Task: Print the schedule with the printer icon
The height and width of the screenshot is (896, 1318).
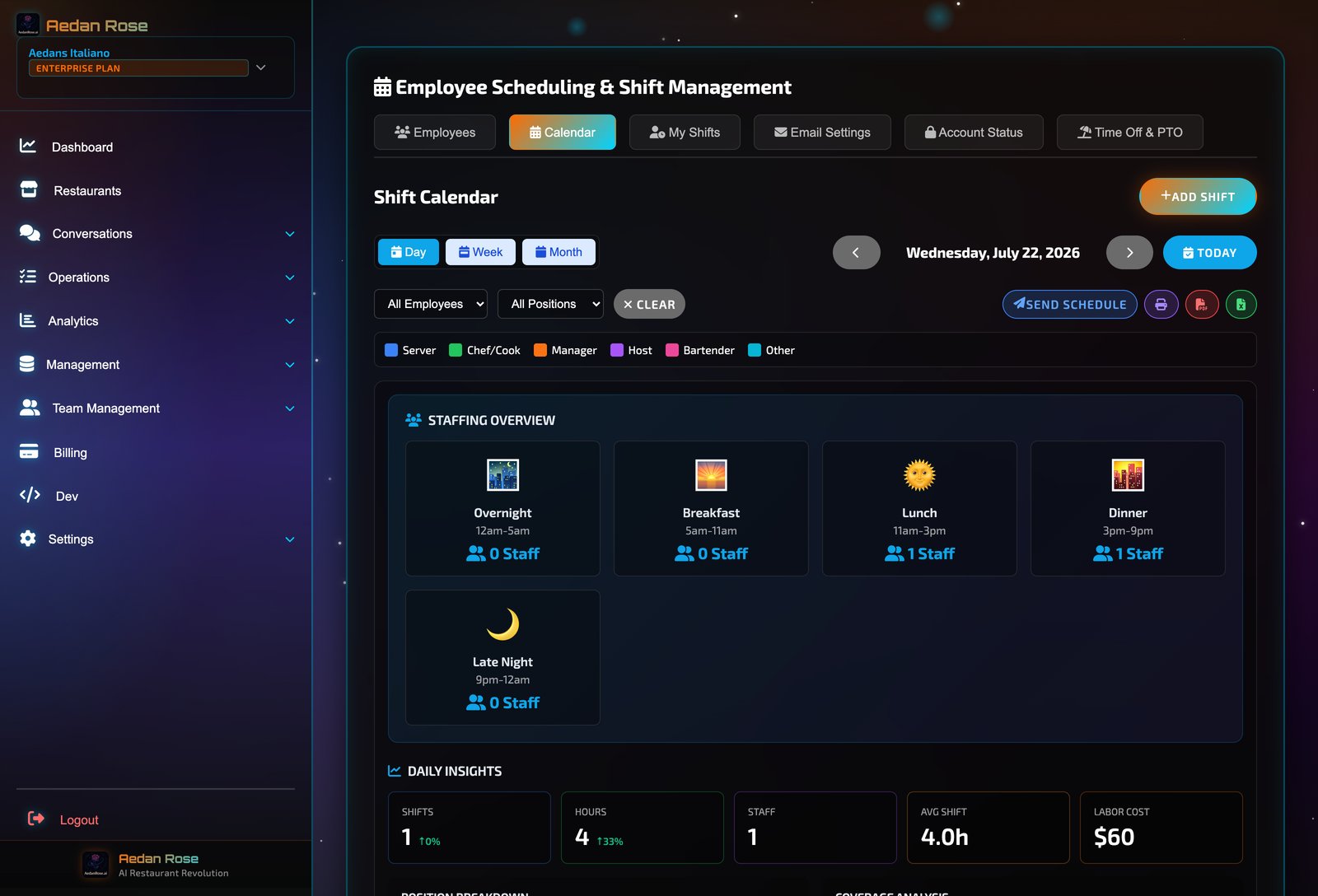Action: 1161,305
